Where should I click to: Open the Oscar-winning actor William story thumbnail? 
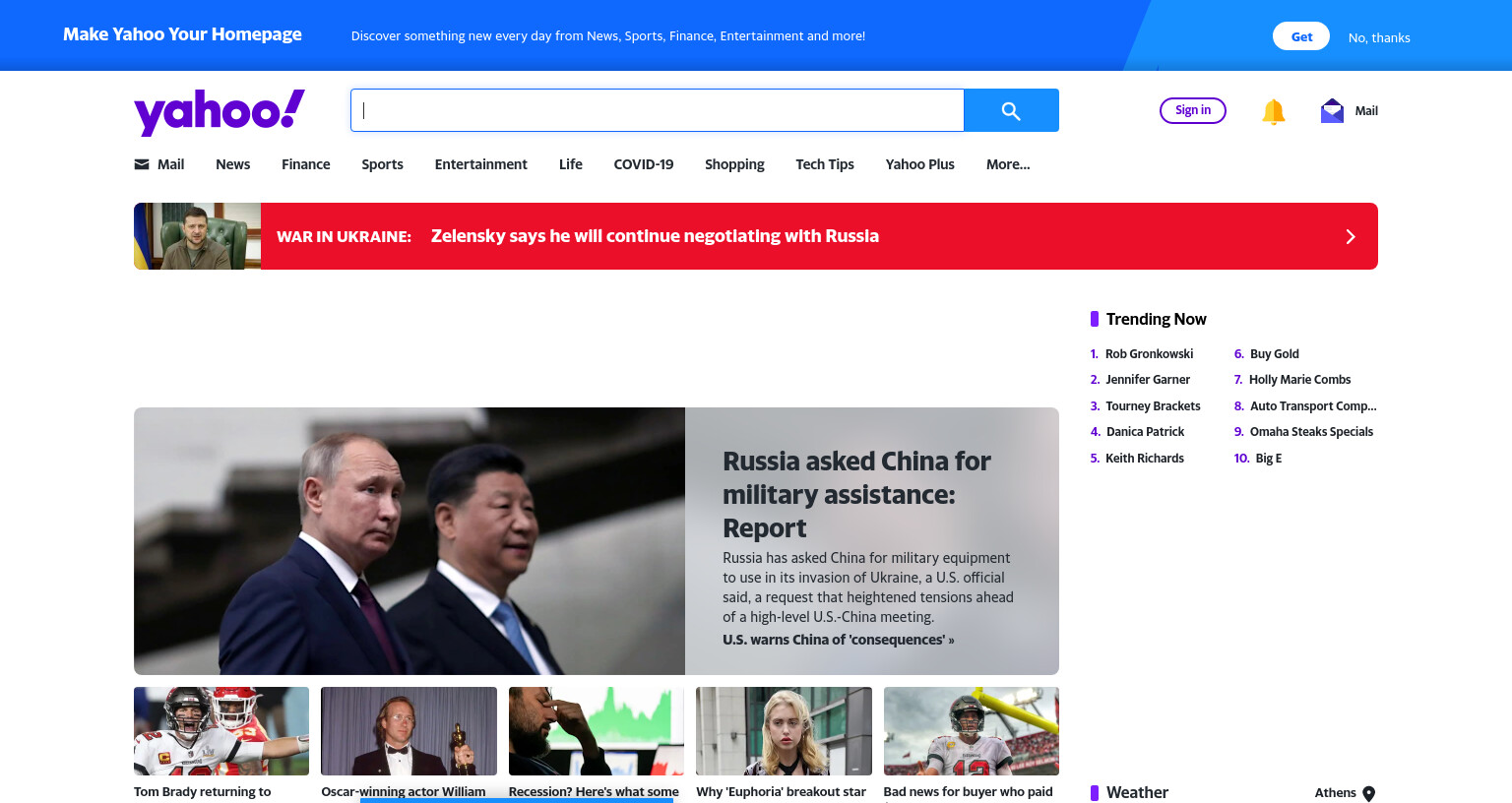pyautogui.click(x=409, y=731)
